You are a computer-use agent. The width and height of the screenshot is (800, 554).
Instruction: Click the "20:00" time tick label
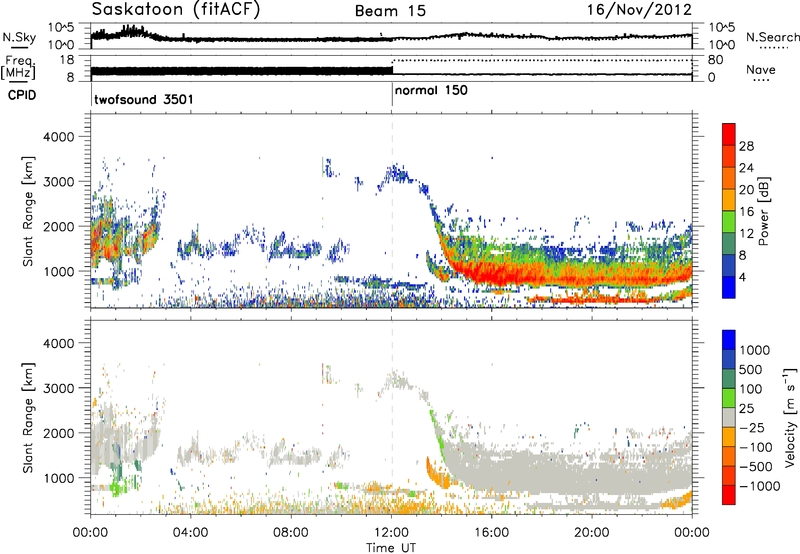592,533
